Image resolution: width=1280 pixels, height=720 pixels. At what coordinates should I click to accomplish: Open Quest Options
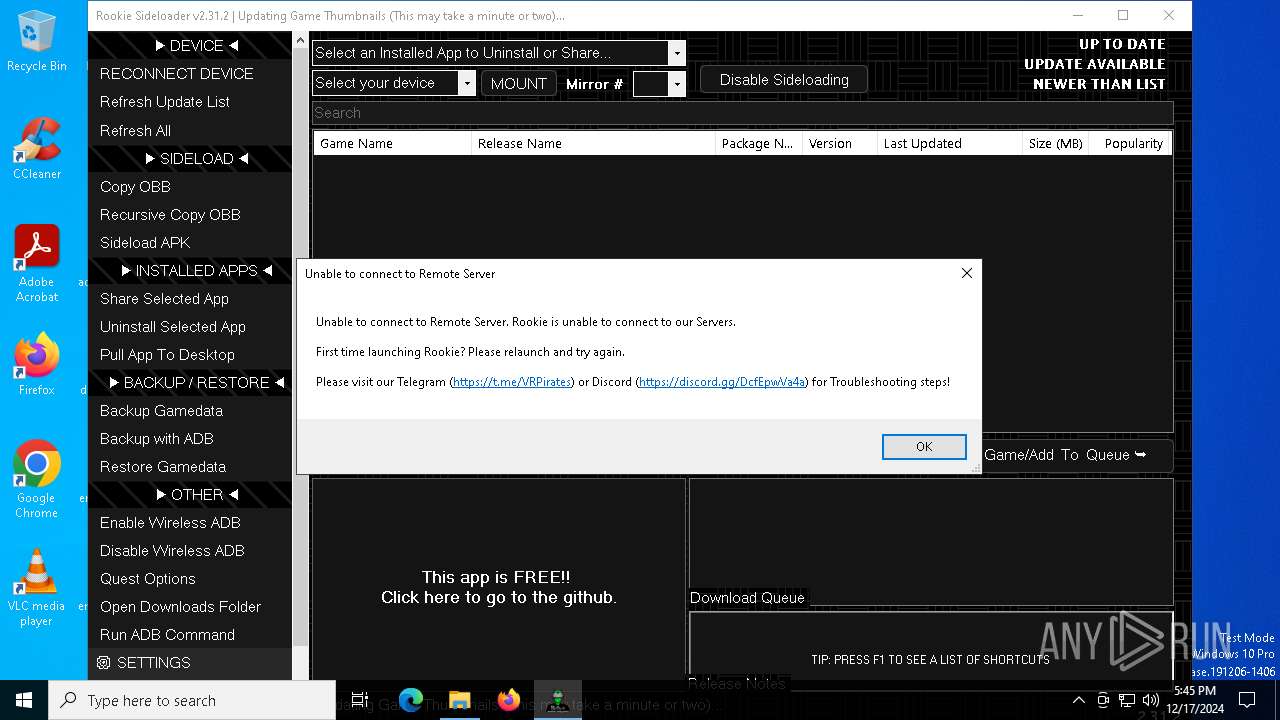click(x=190, y=579)
